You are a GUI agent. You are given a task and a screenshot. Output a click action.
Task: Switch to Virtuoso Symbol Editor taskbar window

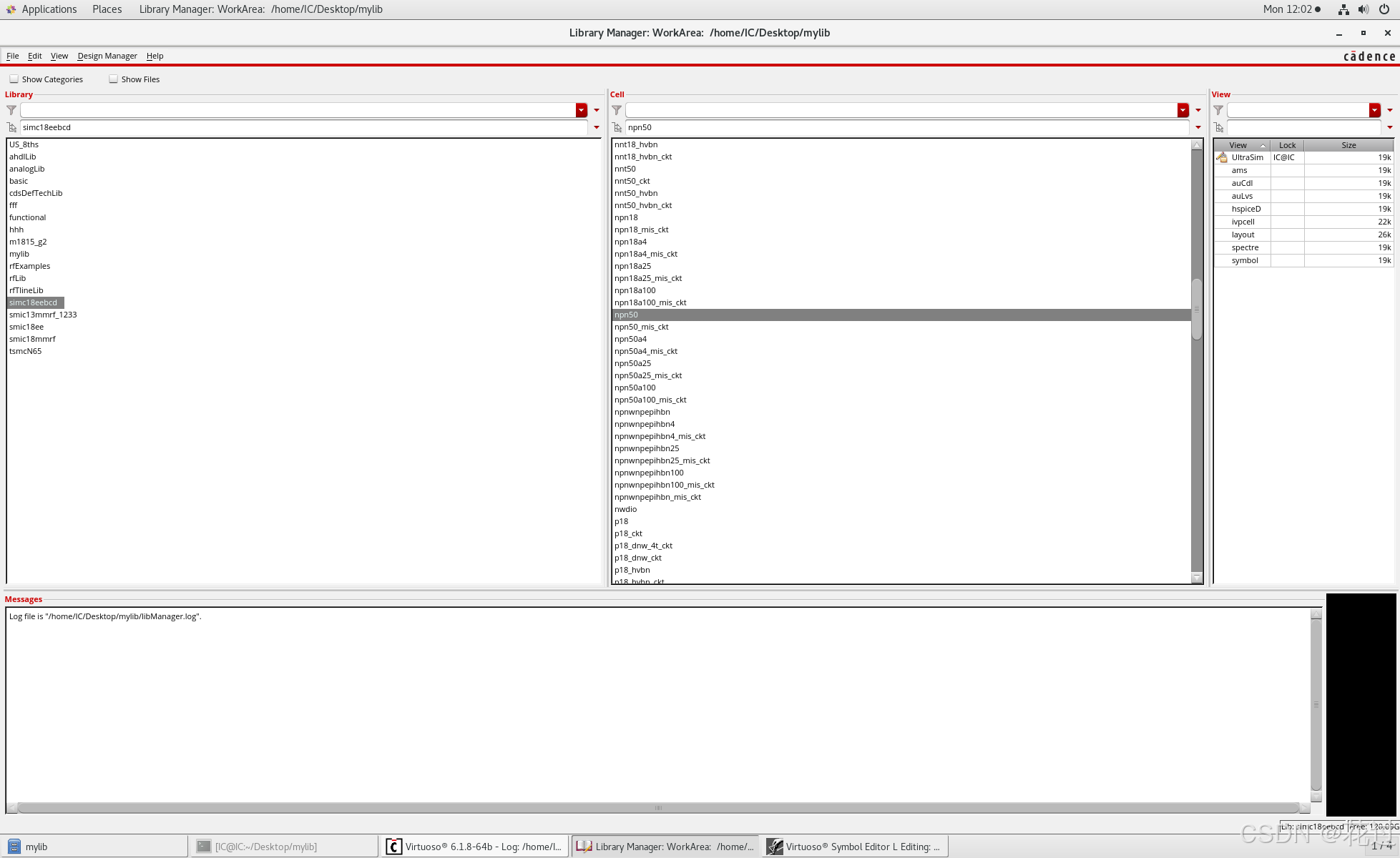pyautogui.click(x=855, y=847)
